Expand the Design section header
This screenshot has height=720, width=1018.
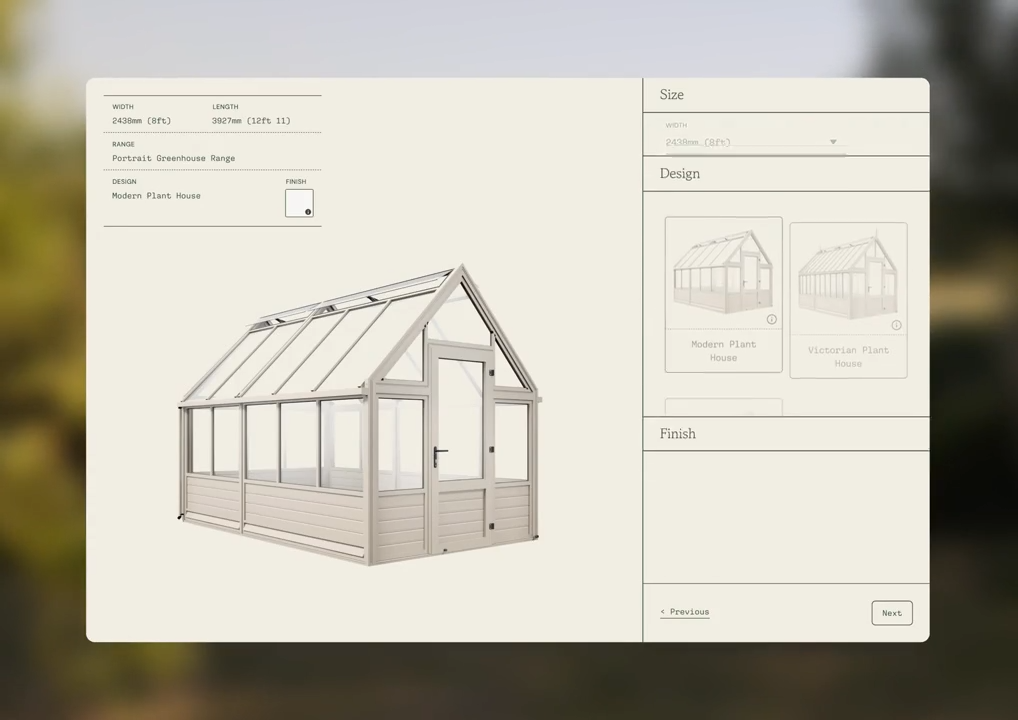tap(680, 174)
